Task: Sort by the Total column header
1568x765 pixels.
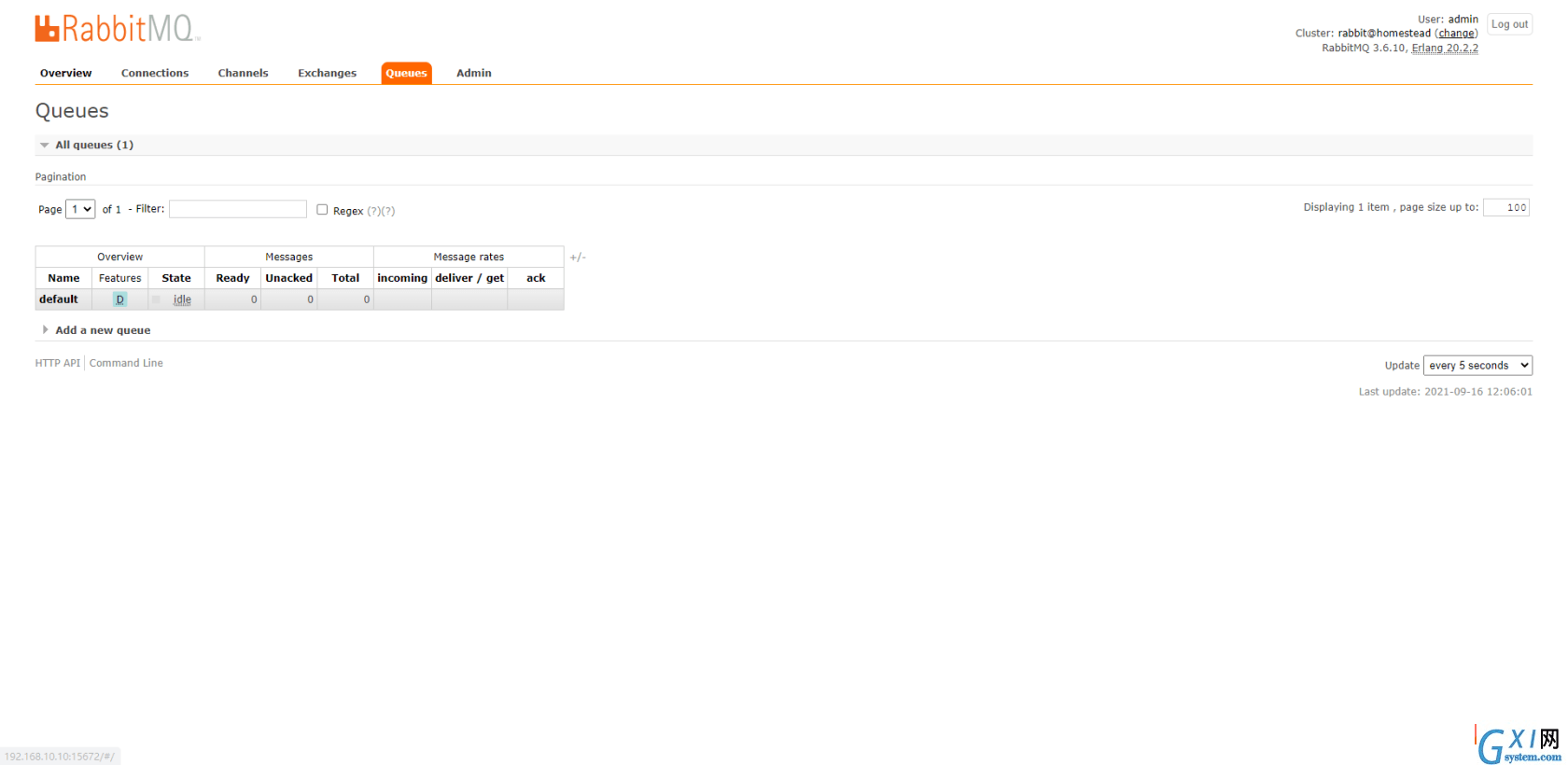Action: (x=345, y=278)
